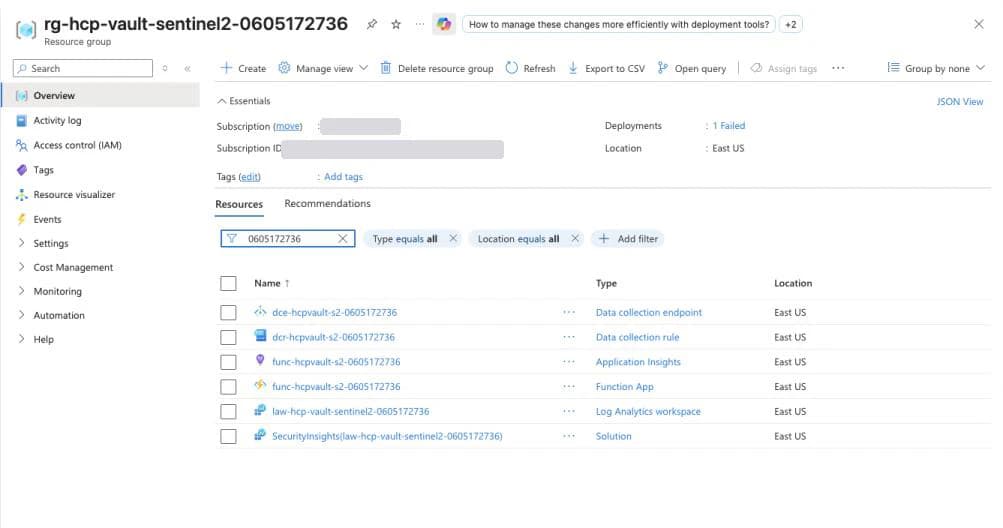Clear the 0605172736 filter text
The height and width of the screenshot is (528, 1003).
click(x=343, y=239)
